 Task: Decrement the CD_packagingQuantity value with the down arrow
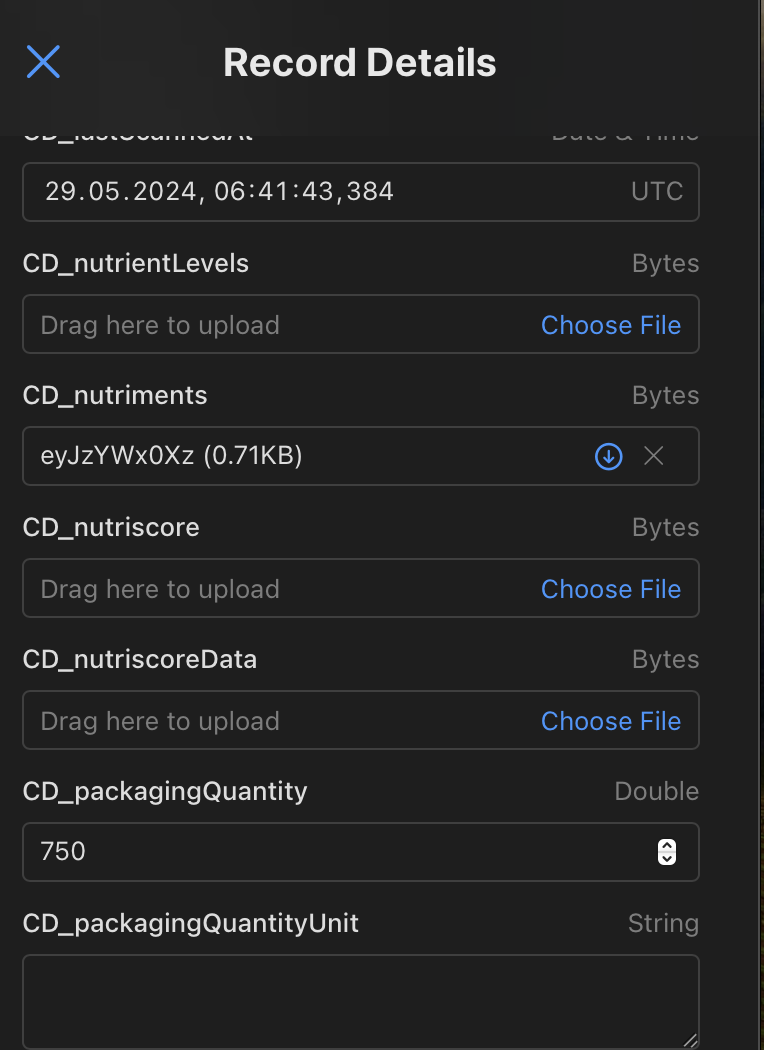click(x=667, y=858)
